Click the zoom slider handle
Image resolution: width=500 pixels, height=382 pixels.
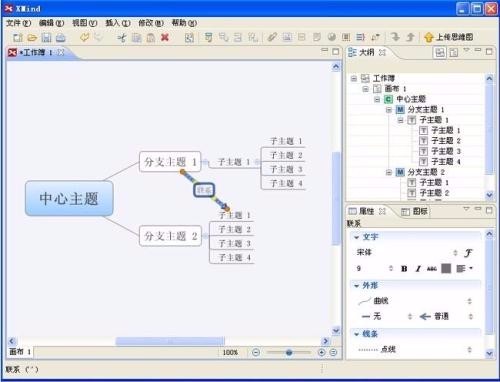[x=289, y=352]
